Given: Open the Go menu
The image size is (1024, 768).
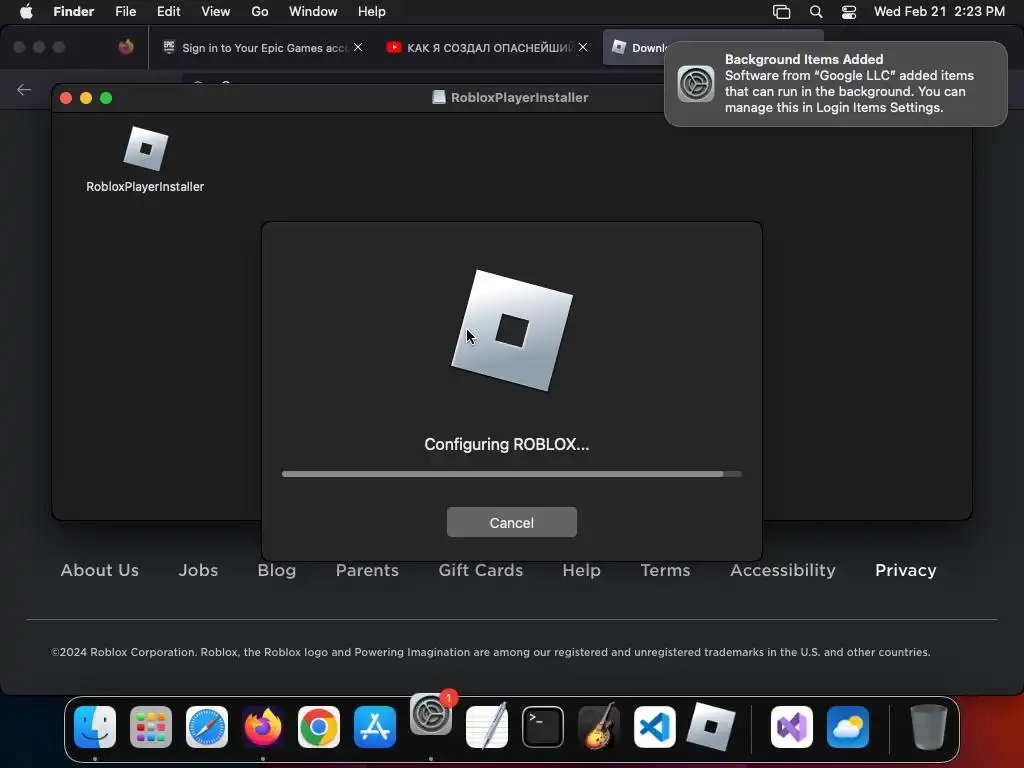Looking at the screenshot, I should pos(260,12).
